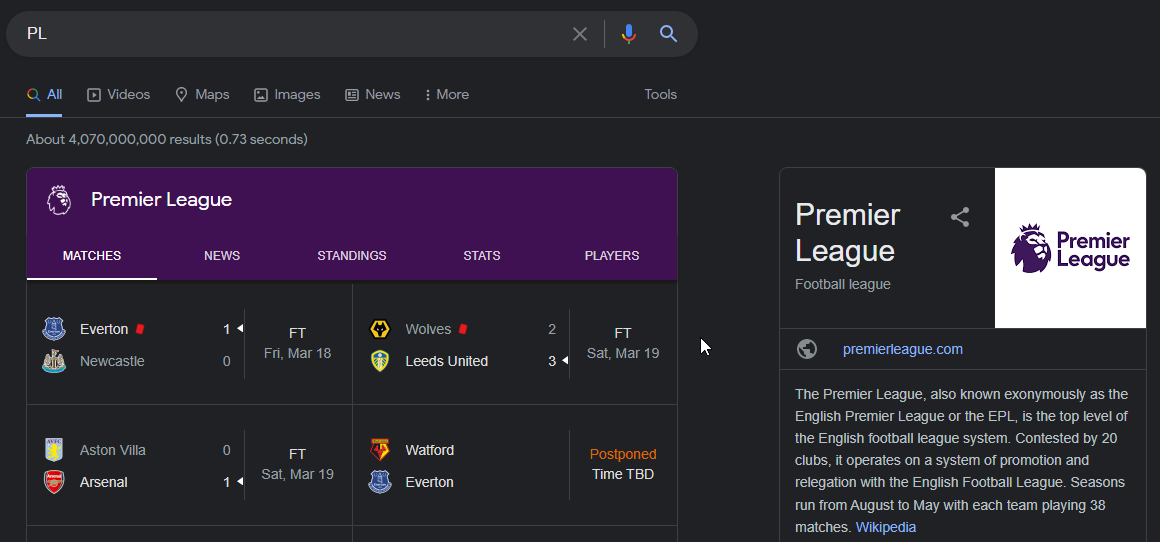Clear the search box with X icon
This screenshot has height=542, width=1160.
(580, 34)
